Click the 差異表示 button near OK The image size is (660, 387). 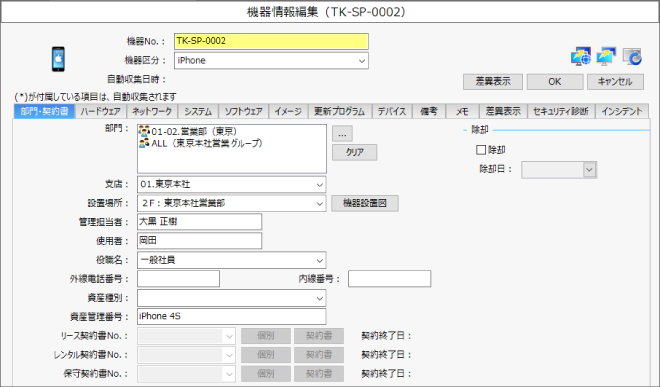[493, 82]
